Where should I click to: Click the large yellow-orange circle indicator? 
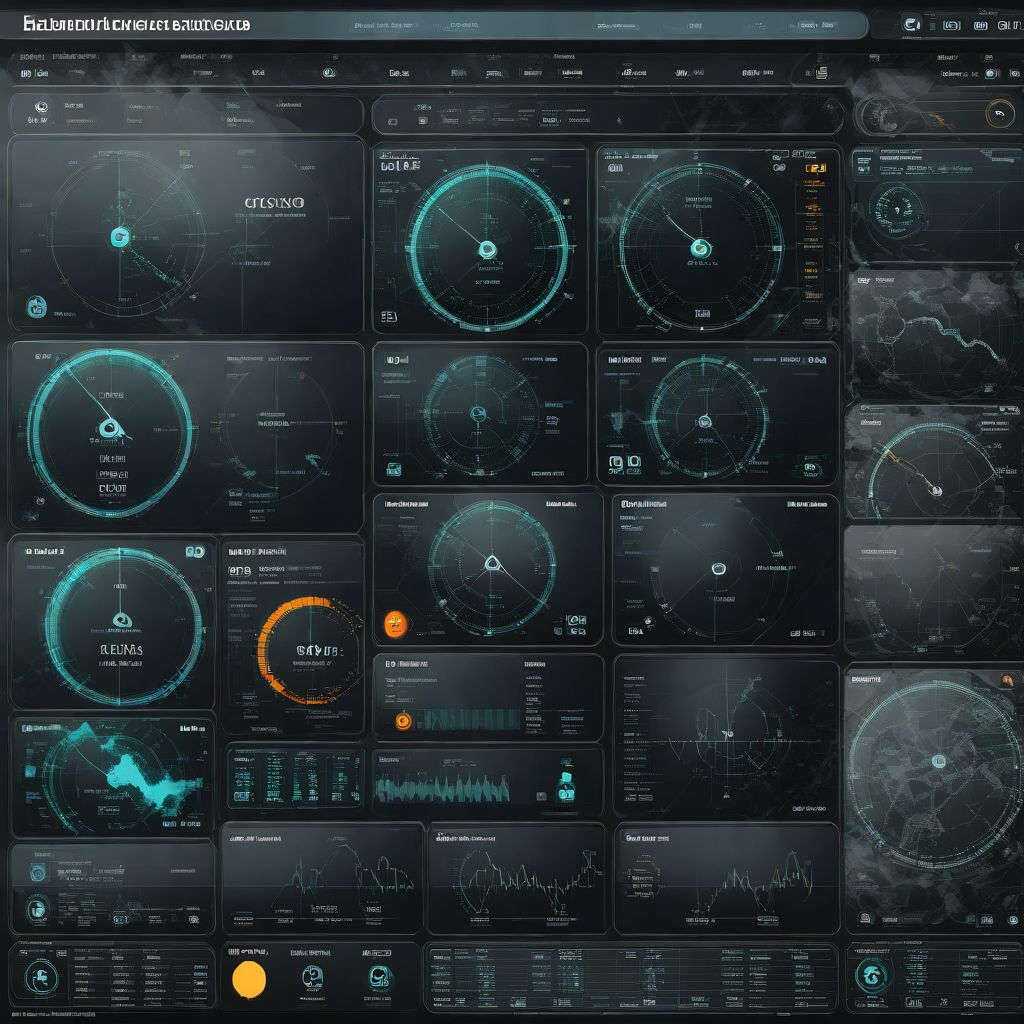pos(248,979)
